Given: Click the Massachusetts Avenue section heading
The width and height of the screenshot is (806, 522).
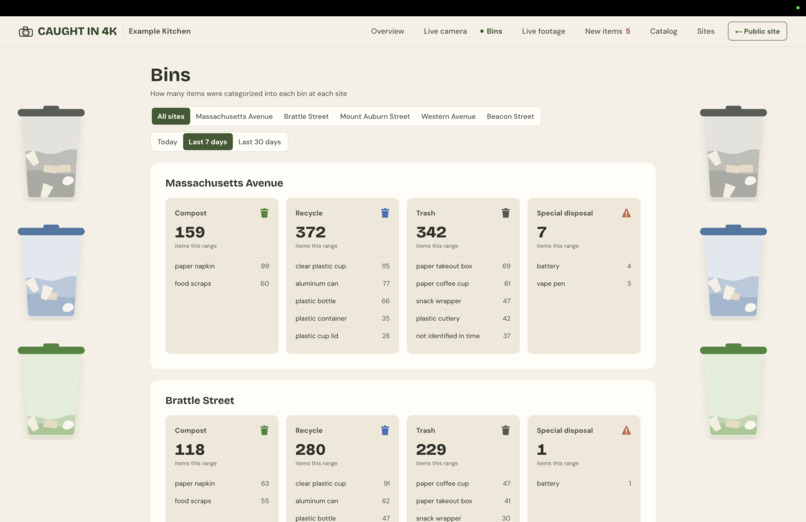Looking at the screenshot, I should [224, 183].
